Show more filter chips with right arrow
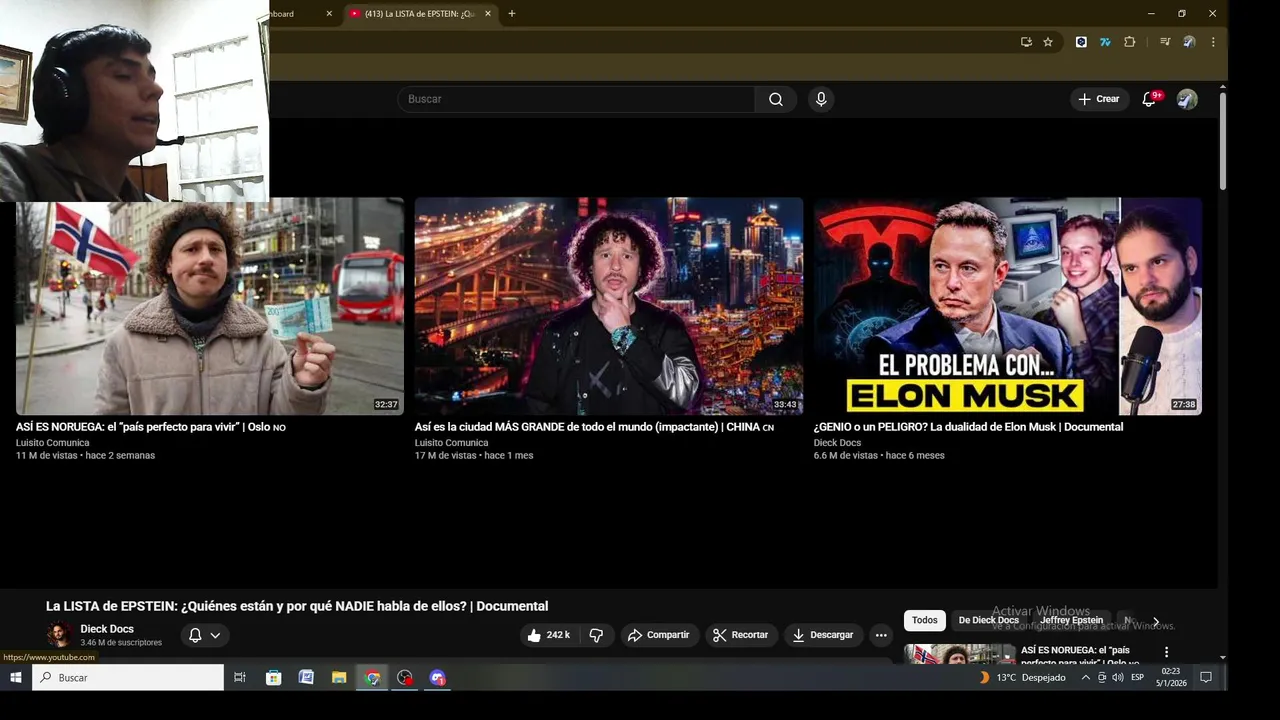The image size is (1280, 720). pos(1156,621)
